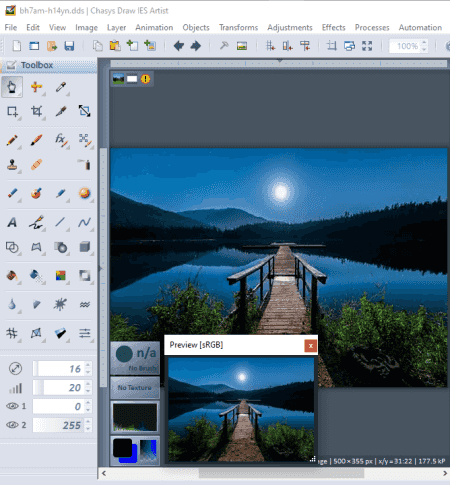This screenshot has width=450, height=485.
Task: Select the curve line tool
Action: (x=84, y=222)
